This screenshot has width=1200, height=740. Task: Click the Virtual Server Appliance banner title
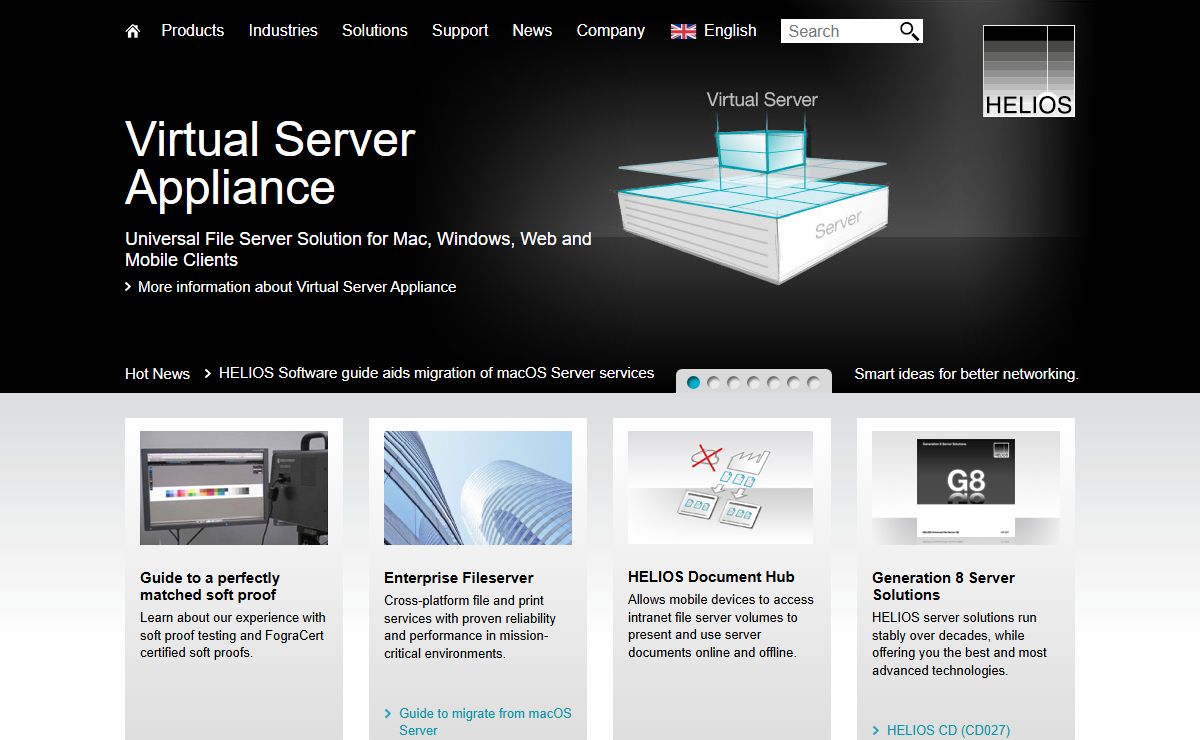coord(270,163)
